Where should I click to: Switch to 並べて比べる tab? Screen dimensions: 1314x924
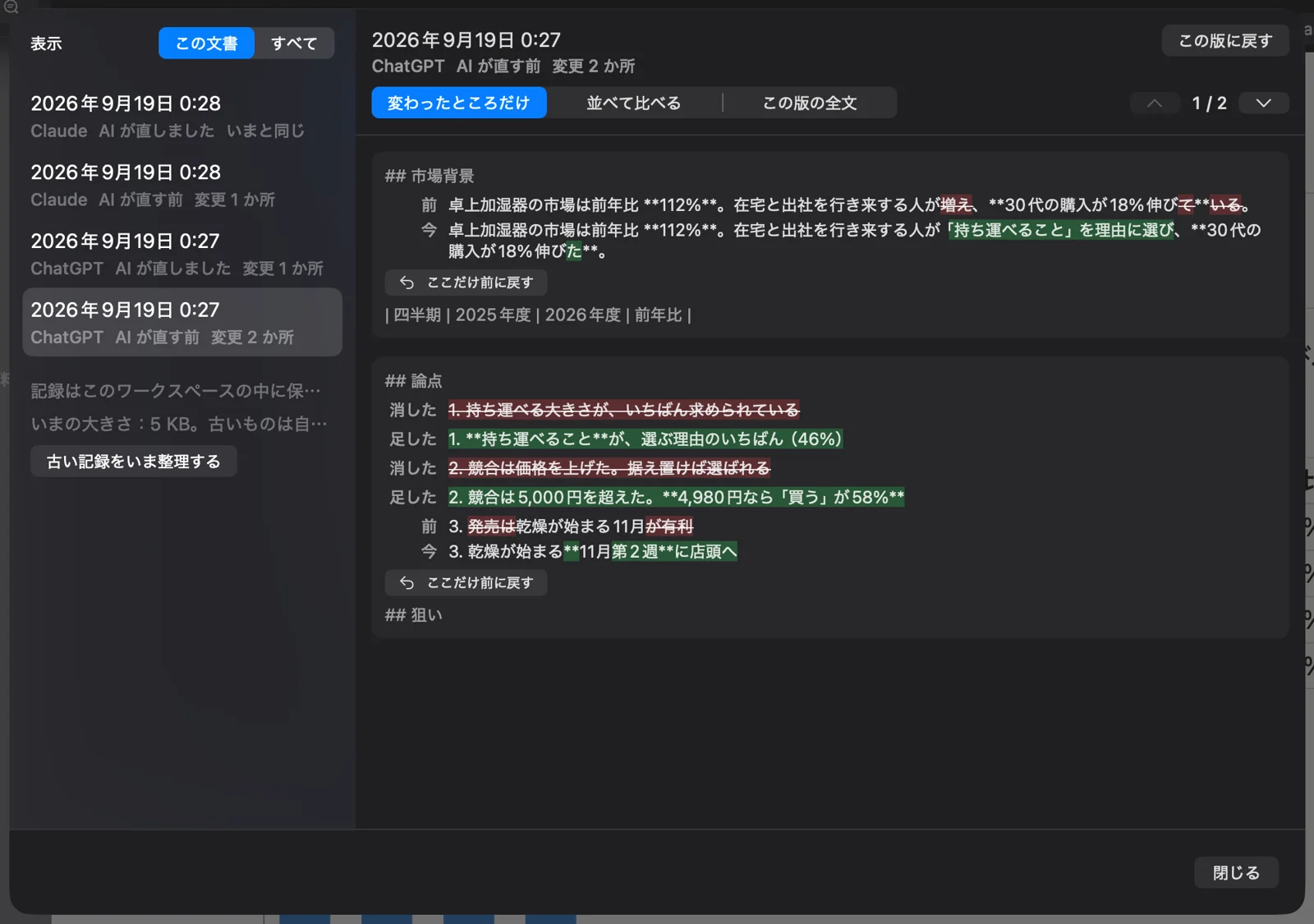633,103
